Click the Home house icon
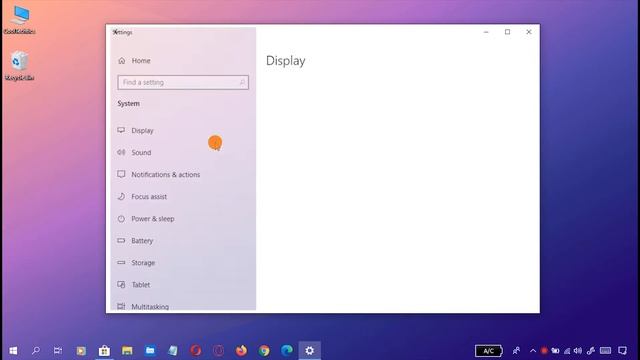640x360 pixels. point(122,60)
